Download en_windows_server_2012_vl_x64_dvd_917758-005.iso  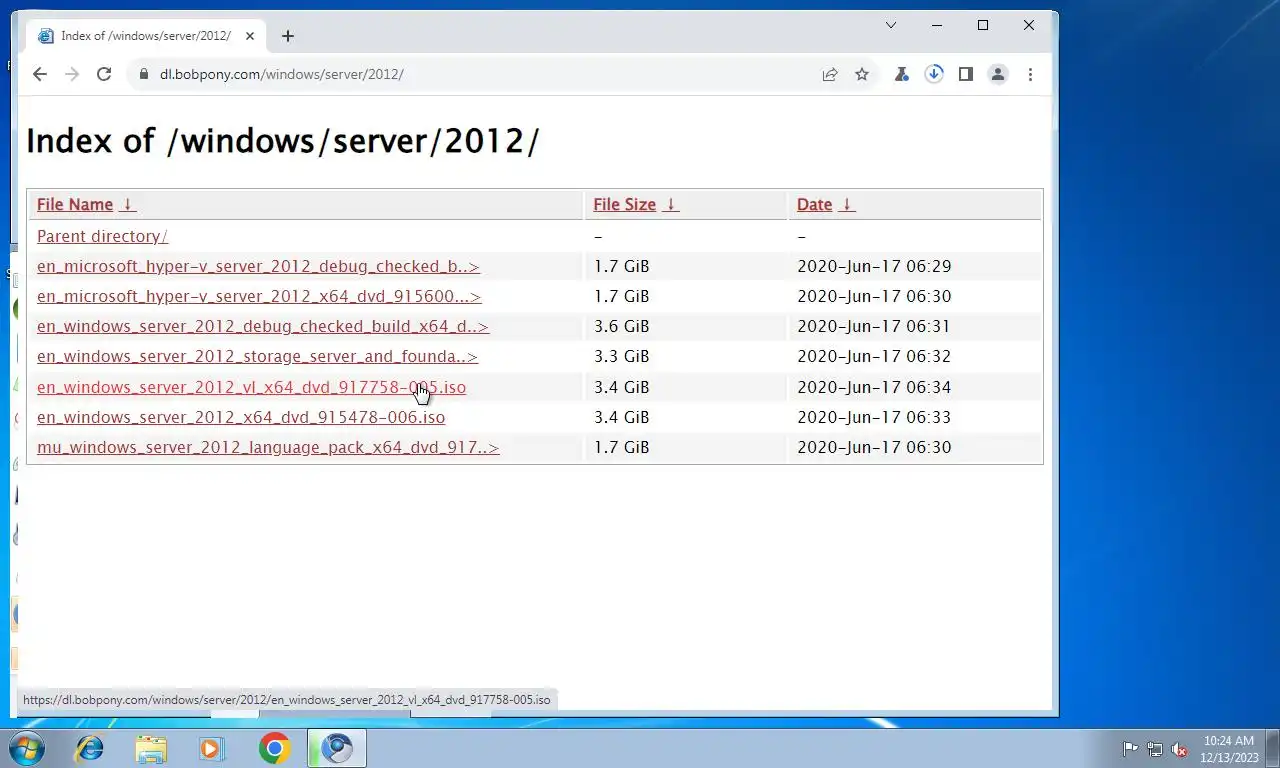click(x=251, y=387)
